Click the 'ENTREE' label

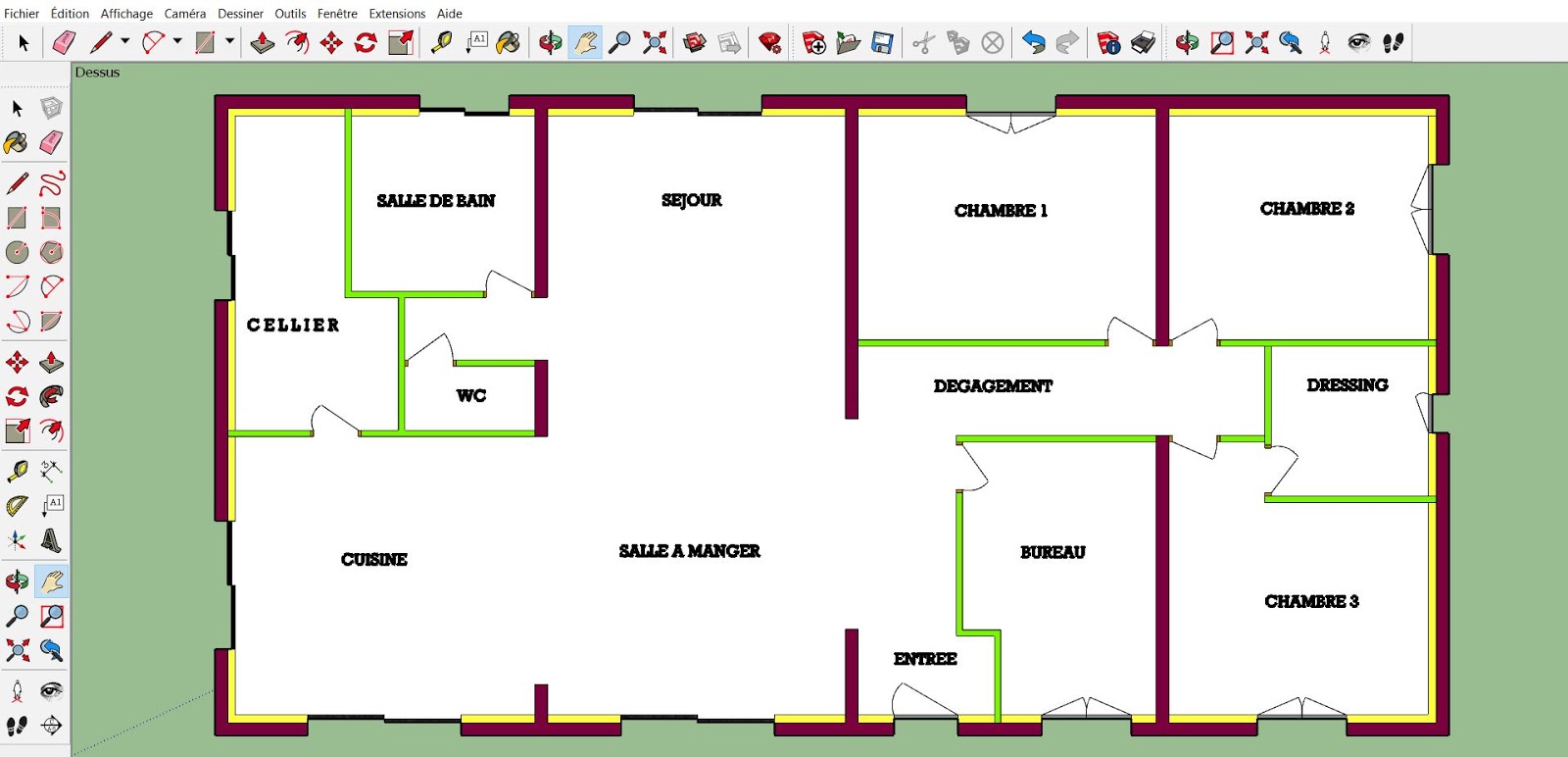click(925, 659)
